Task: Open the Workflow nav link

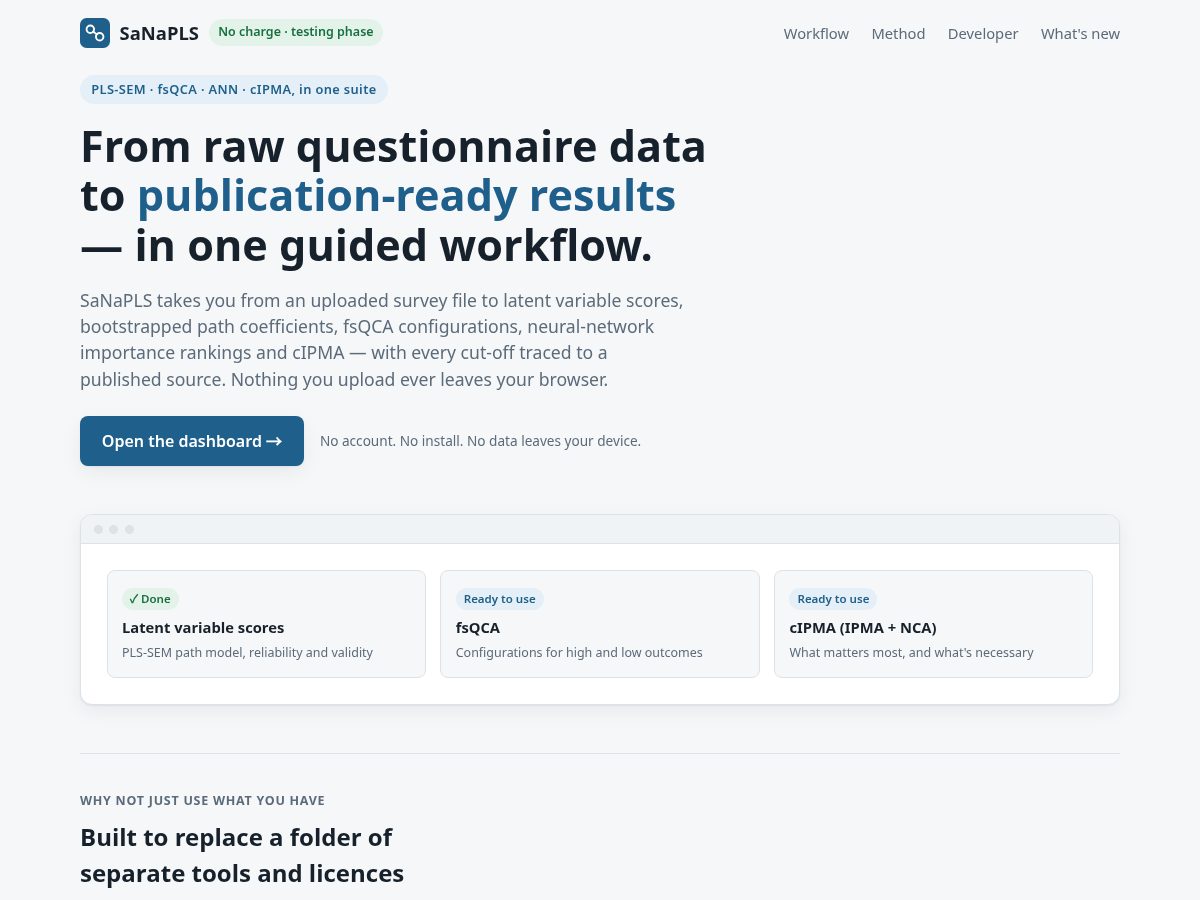Action: 816,34
